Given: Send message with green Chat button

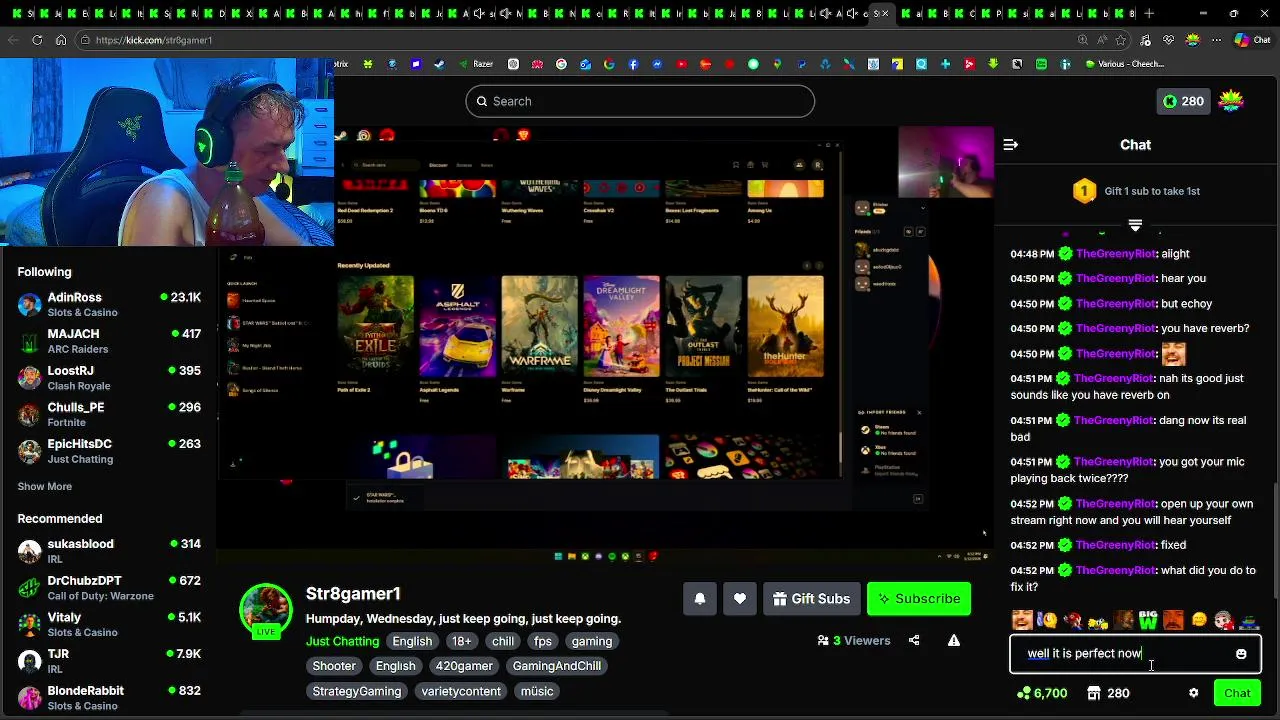Looking at the screenshot, I should click(x=1237, y=693).
